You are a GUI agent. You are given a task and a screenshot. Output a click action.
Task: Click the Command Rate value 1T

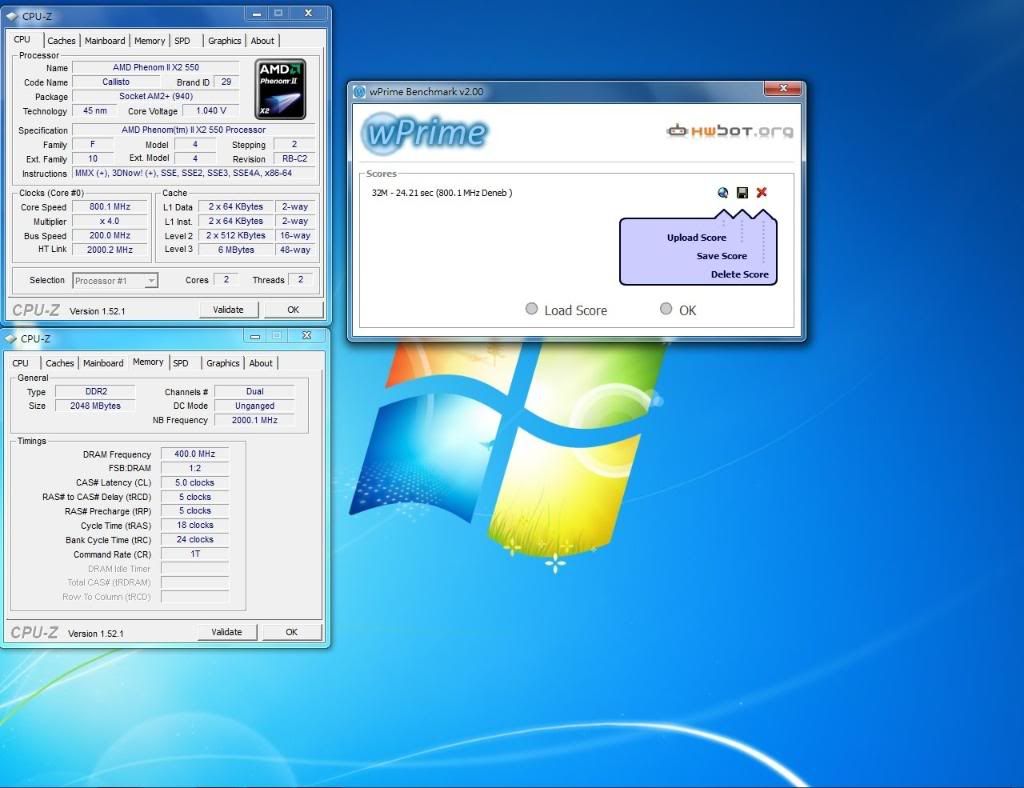(x=195, y=554)
